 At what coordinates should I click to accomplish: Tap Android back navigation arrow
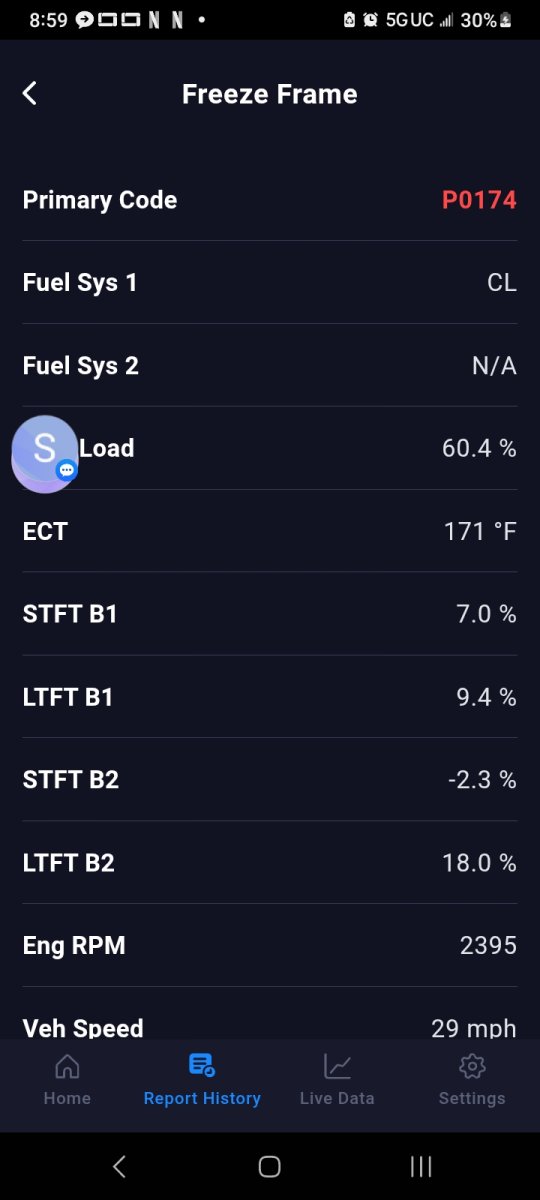coord(119,1166)
